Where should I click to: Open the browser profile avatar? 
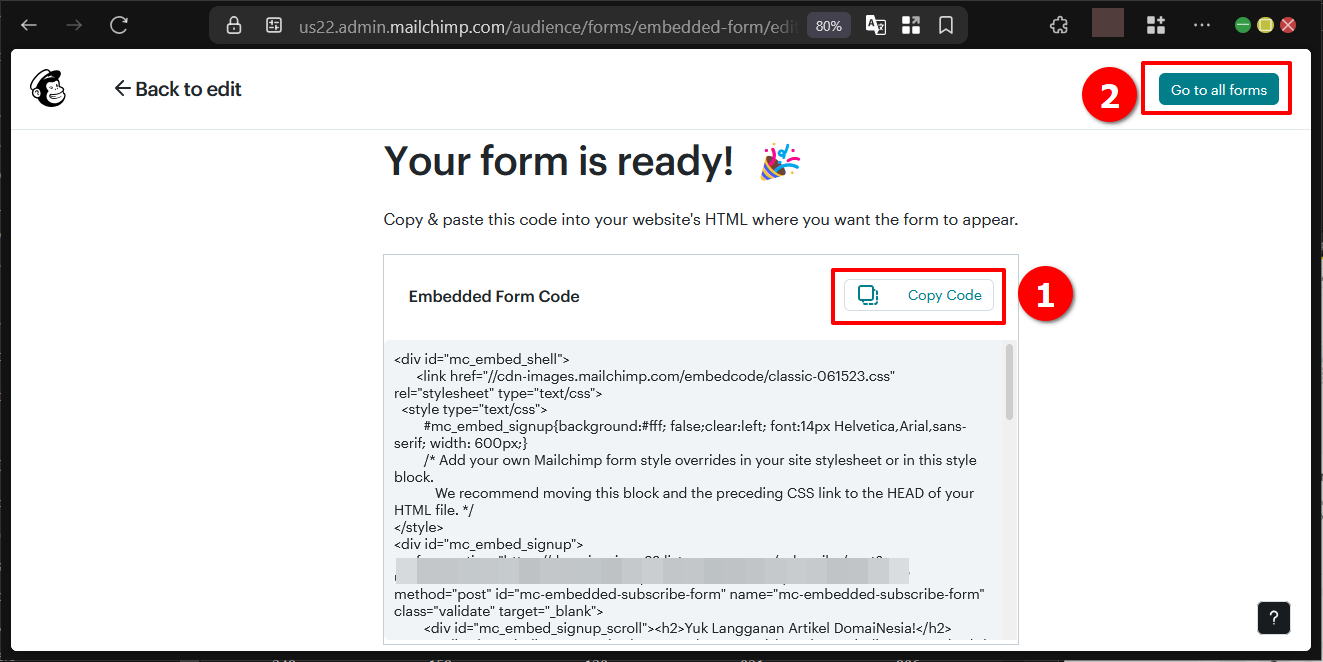coord(1108,24)
